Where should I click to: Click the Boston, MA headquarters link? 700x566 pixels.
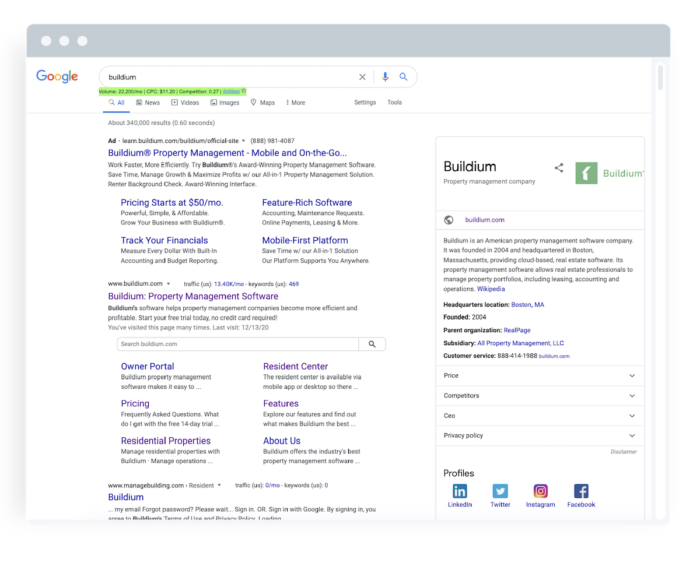[x=528, y=305]
